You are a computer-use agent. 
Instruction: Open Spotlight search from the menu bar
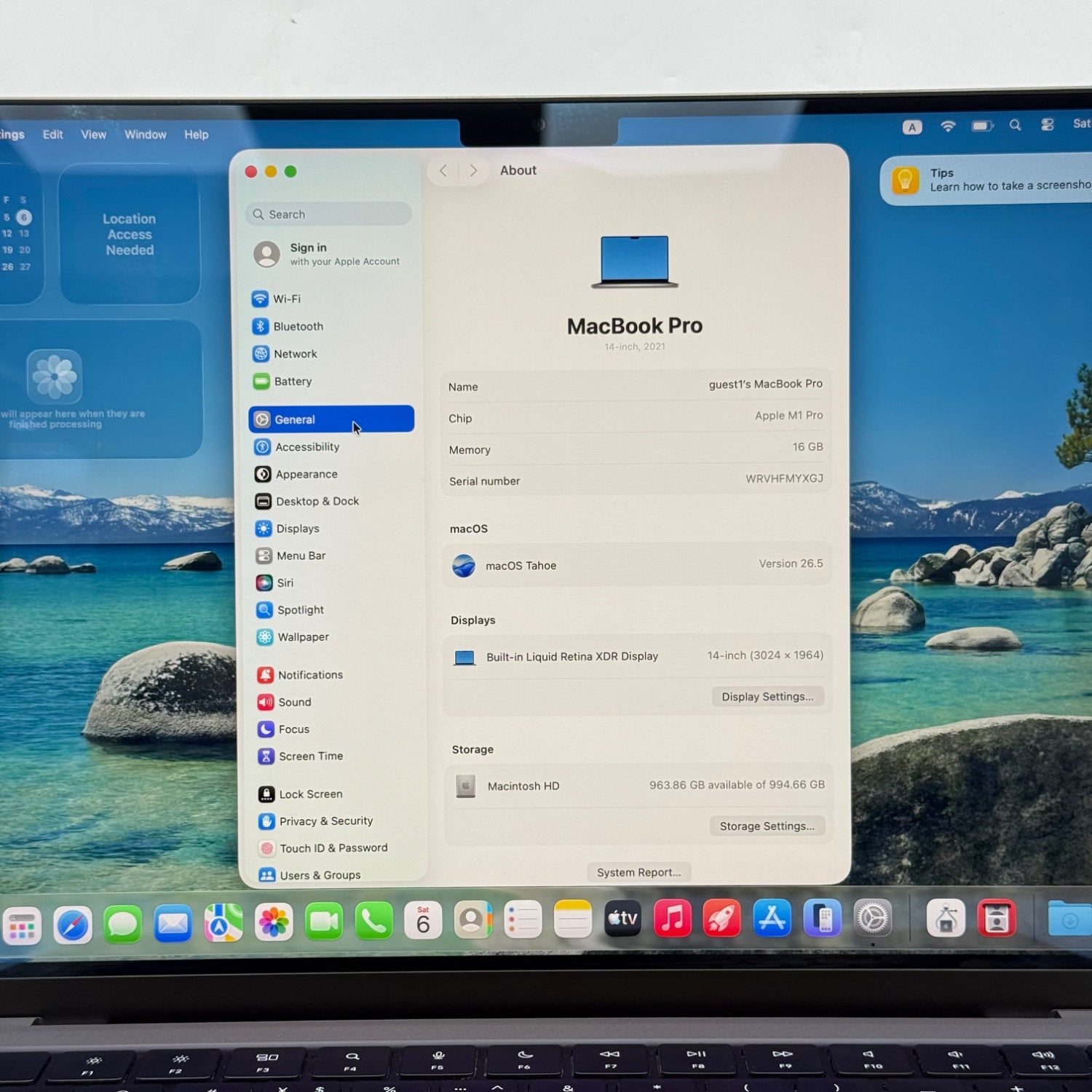point(1015,125)
